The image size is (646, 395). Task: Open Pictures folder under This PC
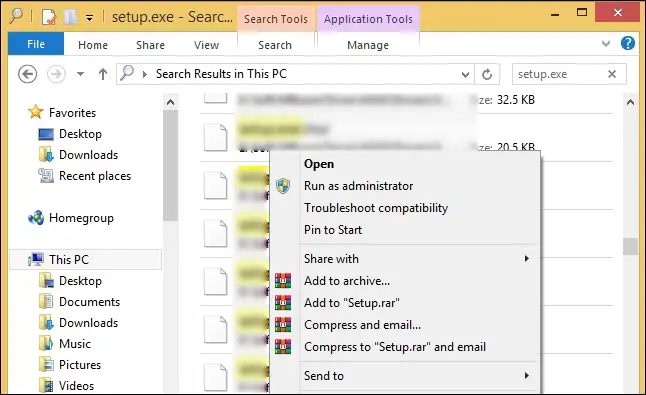[80, 365]
